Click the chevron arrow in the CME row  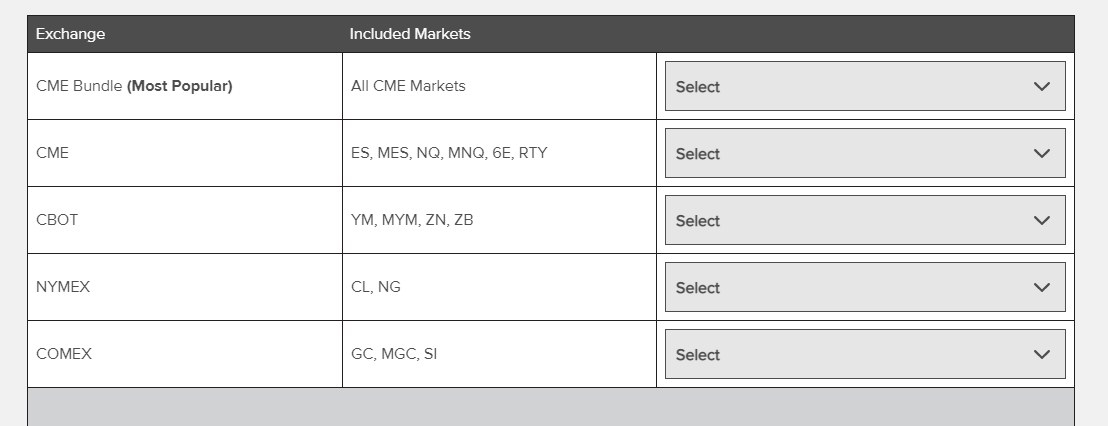pyautogui.click(x=1041, y=154)
